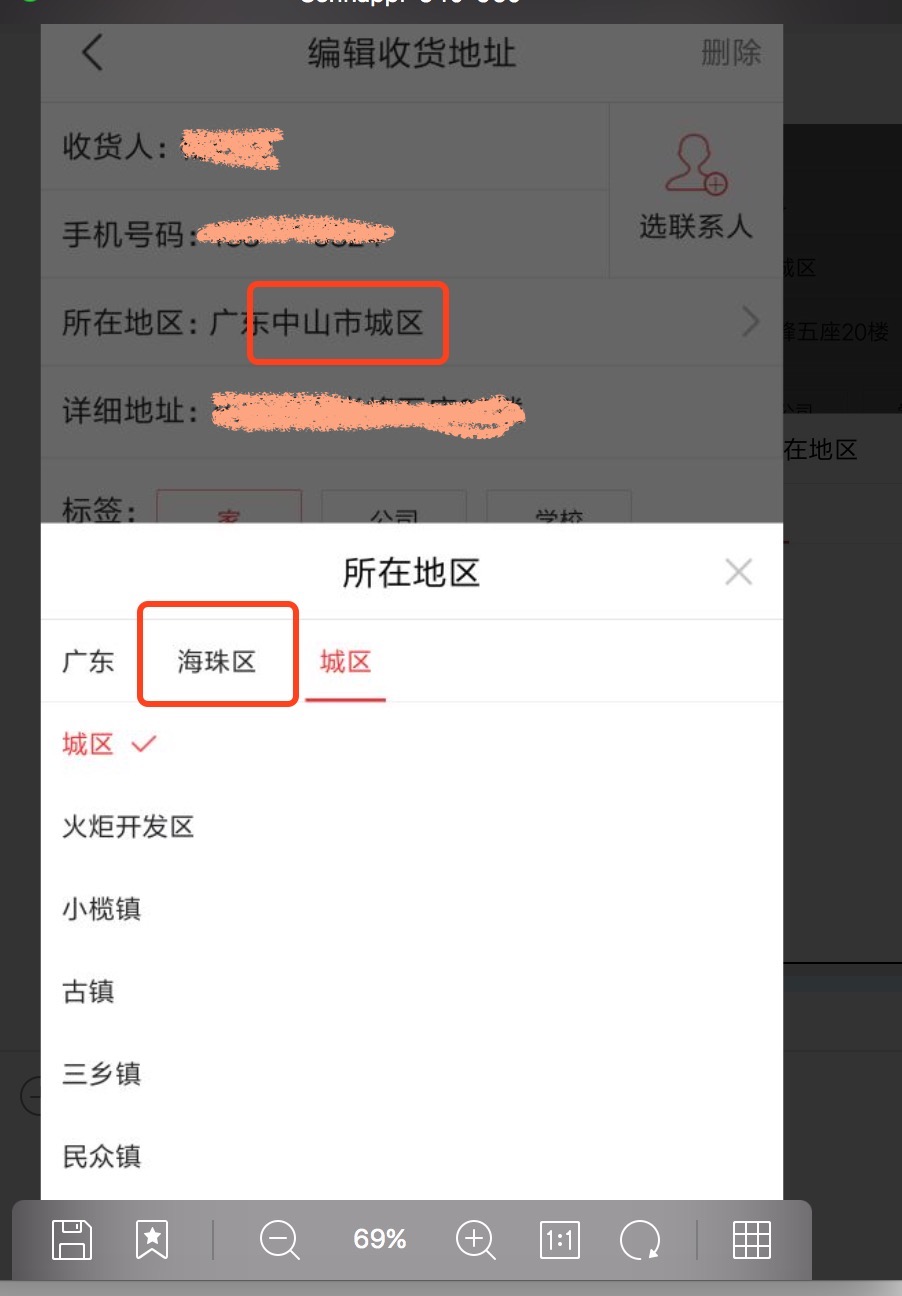The image size is (902, 1296).
Task: Tap 删除 to delete the address
Action: (731, 52)
